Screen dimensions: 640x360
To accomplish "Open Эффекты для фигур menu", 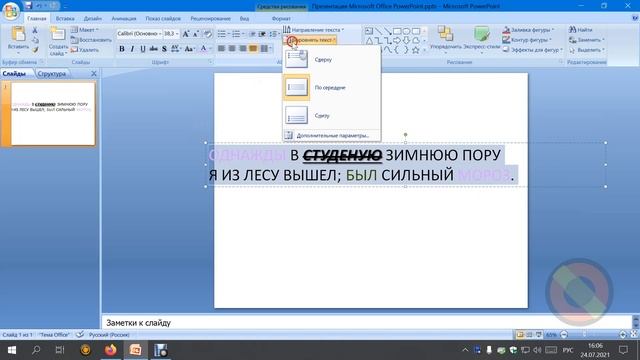I will [533, 50].
